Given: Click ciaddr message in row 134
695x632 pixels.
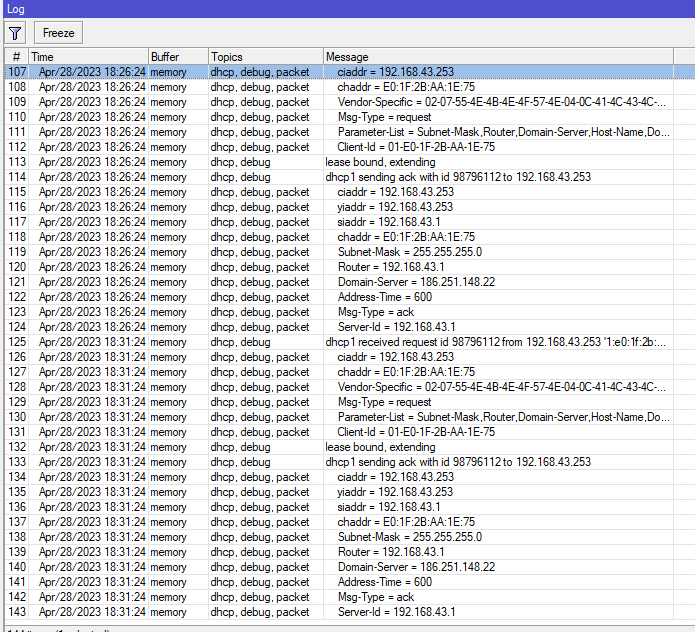Looking at the screenshot, I should pyautogui.click(x=395, y=477).
